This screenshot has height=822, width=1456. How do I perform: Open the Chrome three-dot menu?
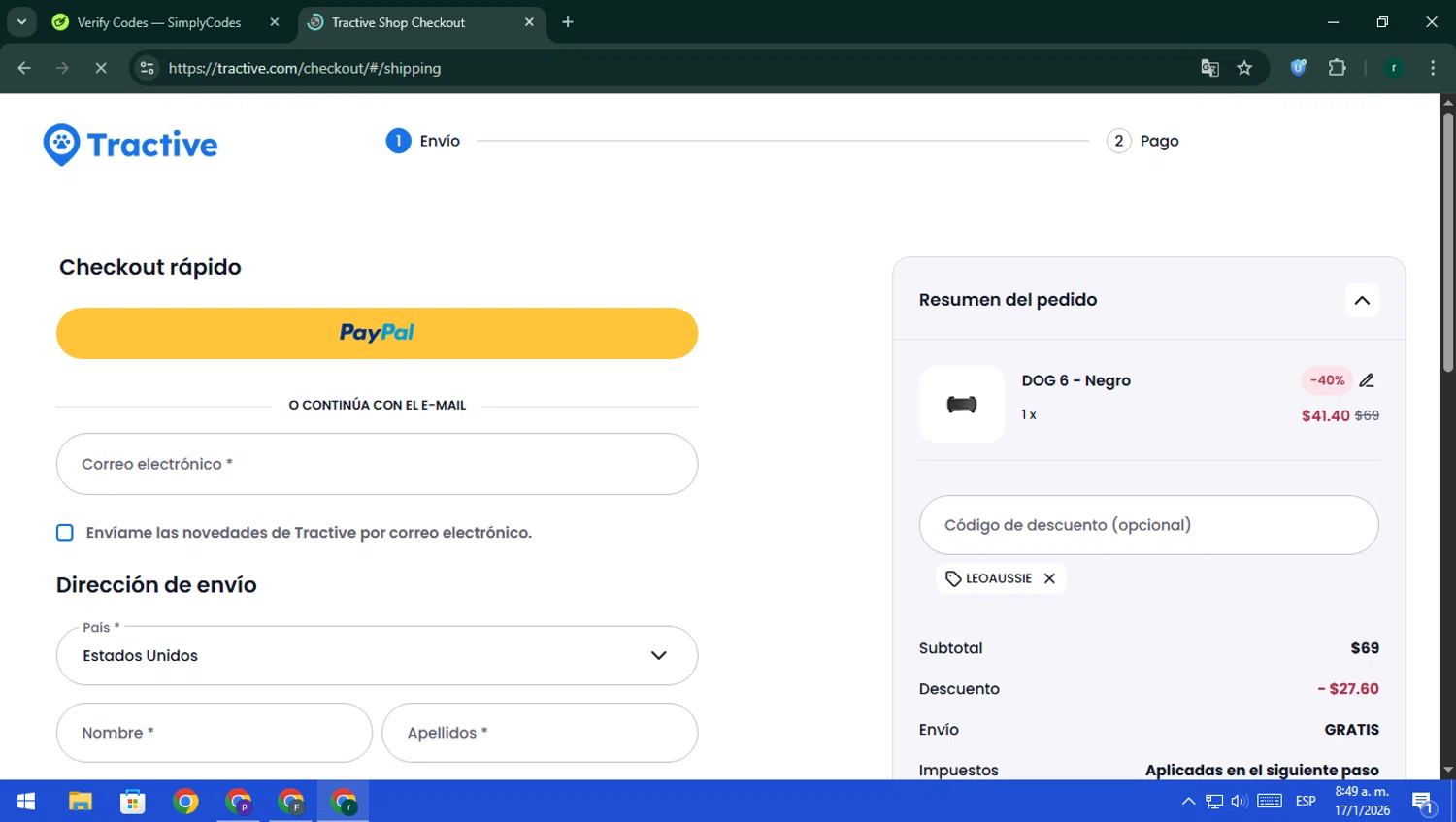tap(1433, 68)
